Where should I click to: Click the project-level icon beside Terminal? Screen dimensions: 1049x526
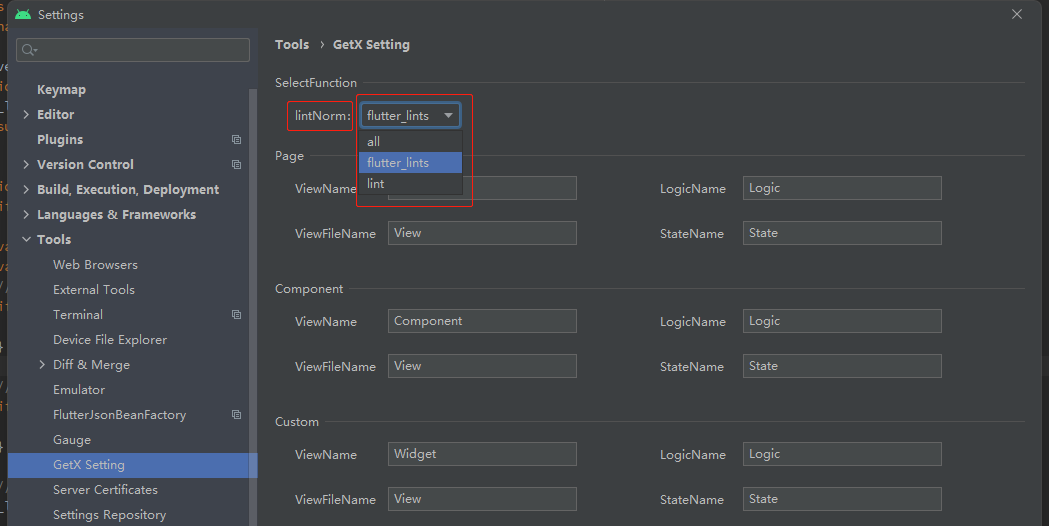(236, 315)
